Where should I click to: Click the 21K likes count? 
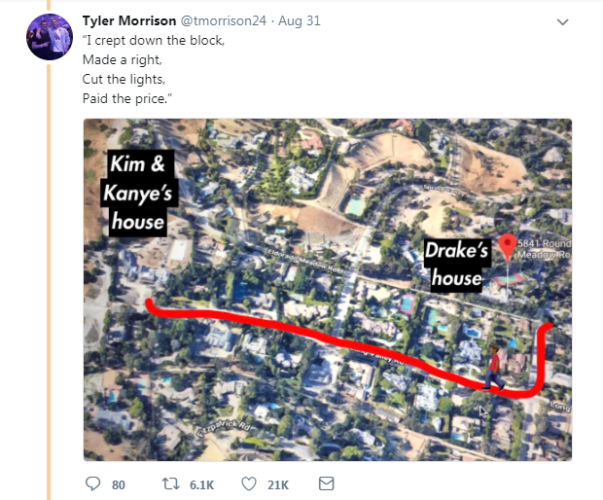click(278, 485)
